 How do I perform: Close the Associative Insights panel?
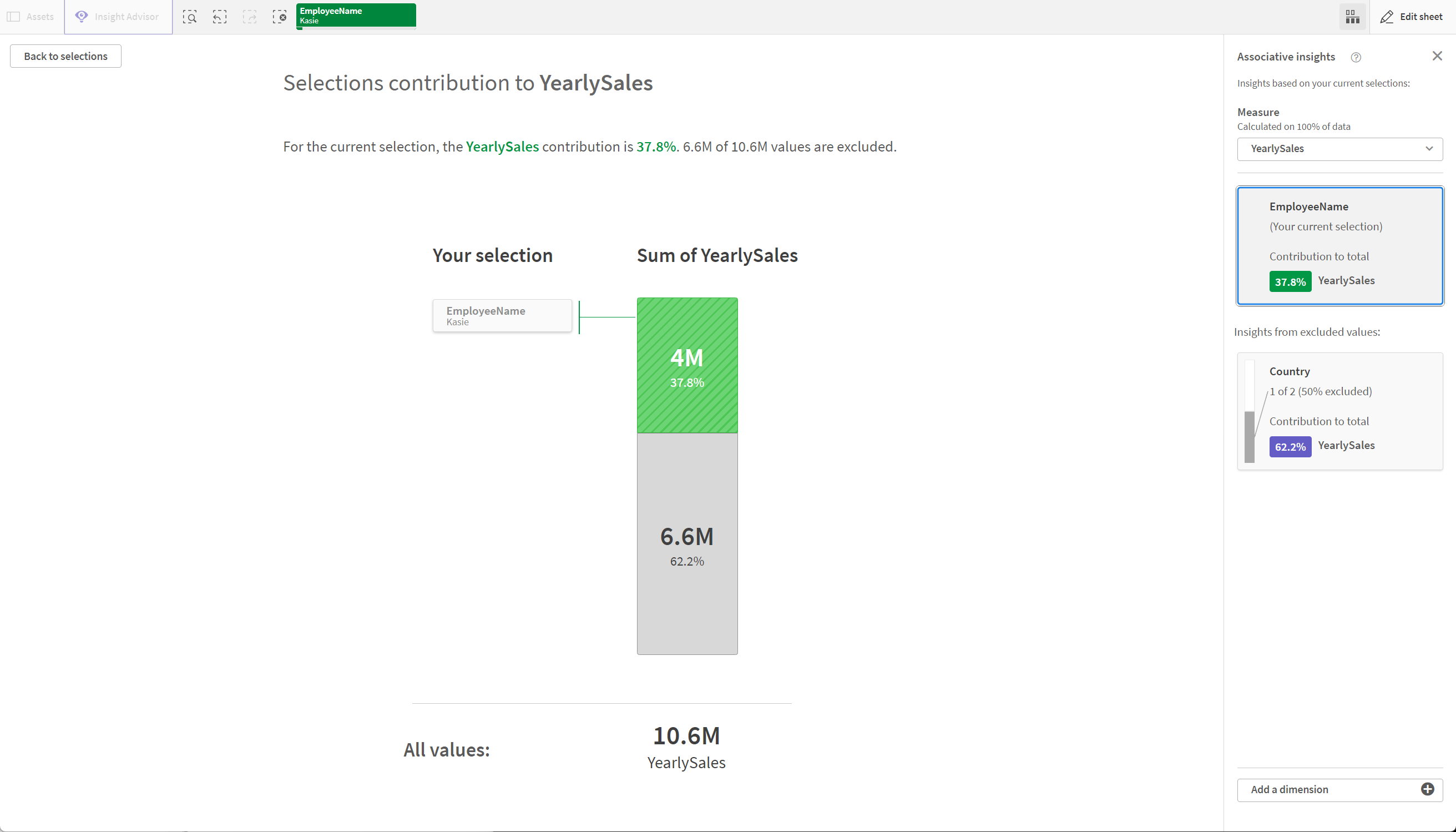pos(1438,56)
